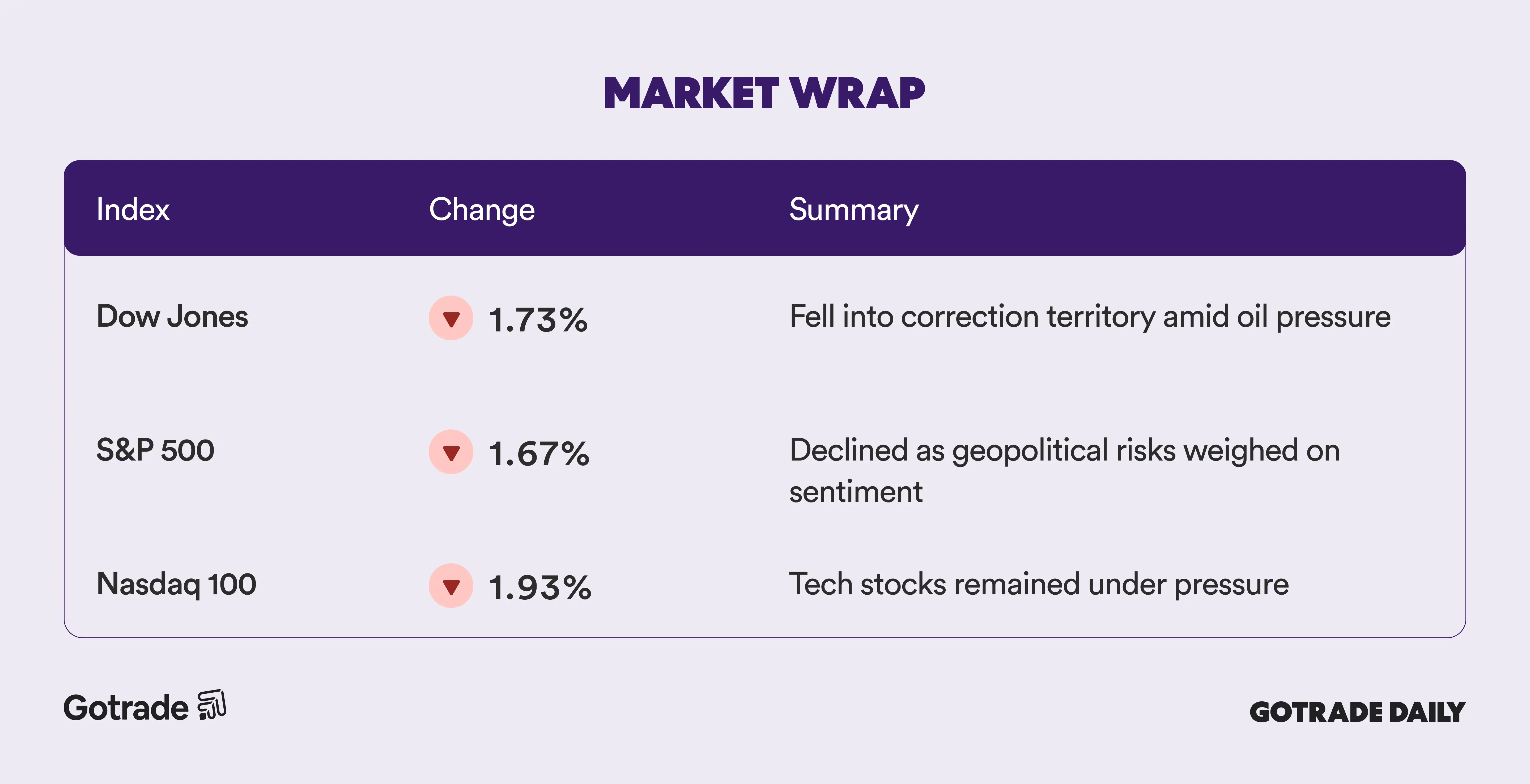Click the 'Tech stocks remained under pressure' summary
The height and width of the screenshot is (784, 1530).
tap(1039, 584)
